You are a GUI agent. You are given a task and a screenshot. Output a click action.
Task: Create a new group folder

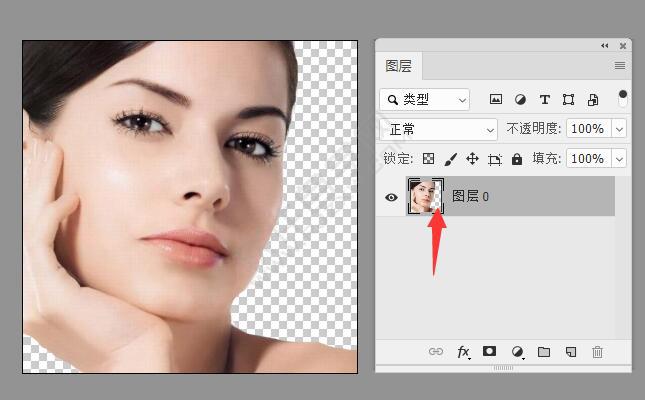[544, 352]
